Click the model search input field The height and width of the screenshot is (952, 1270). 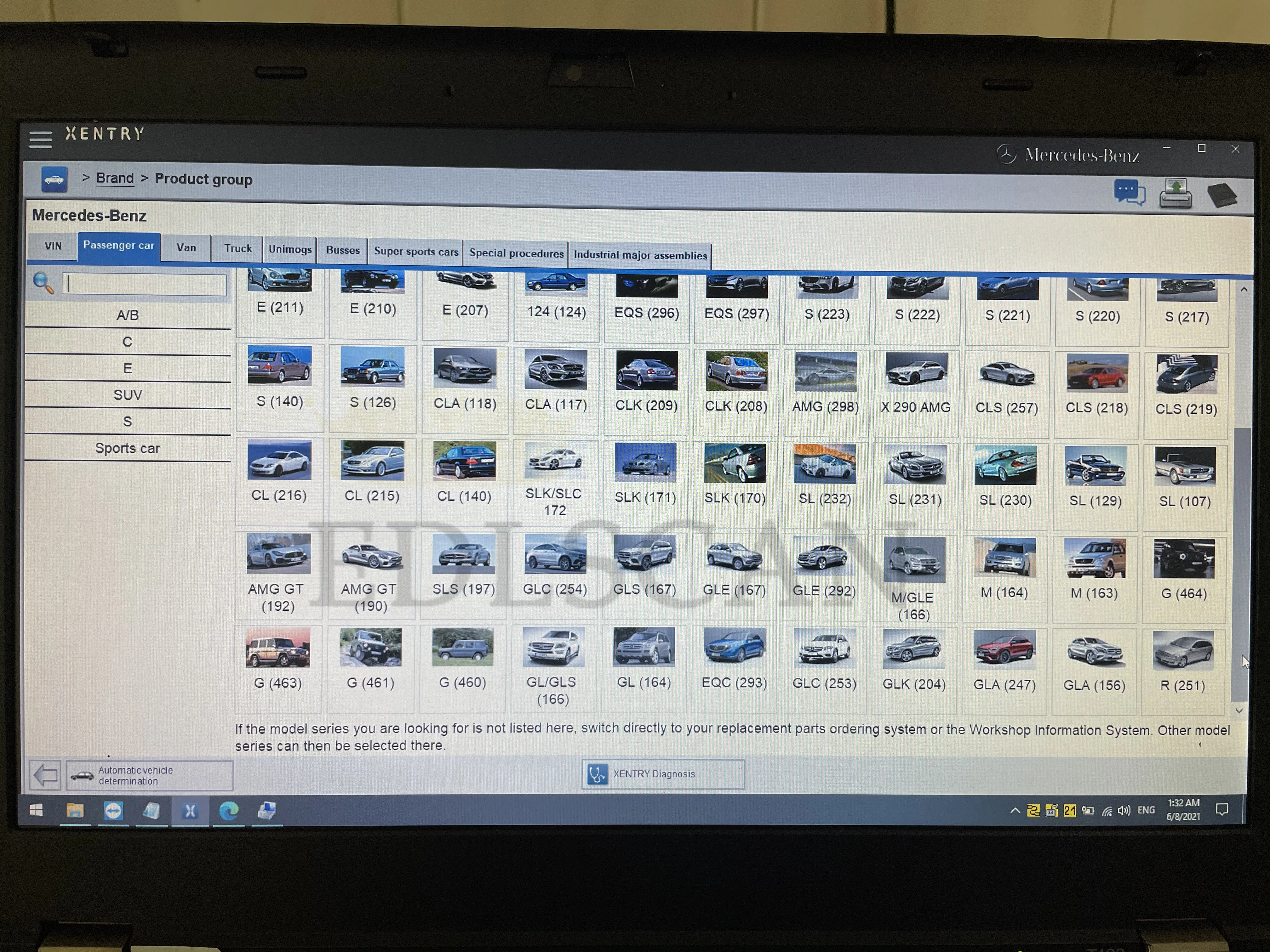pyautogui.click(x=144, y=285)
